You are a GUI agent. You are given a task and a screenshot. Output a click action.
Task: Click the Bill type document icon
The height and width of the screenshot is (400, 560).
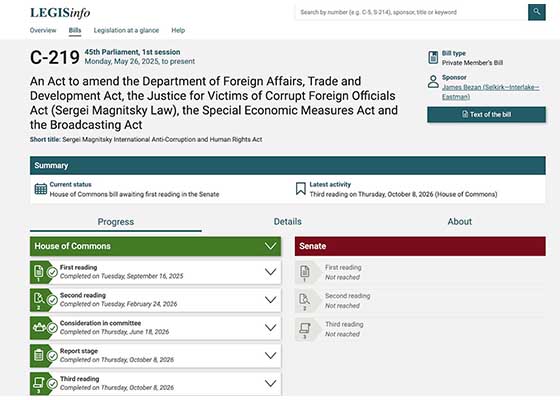(x=433, y=58)
